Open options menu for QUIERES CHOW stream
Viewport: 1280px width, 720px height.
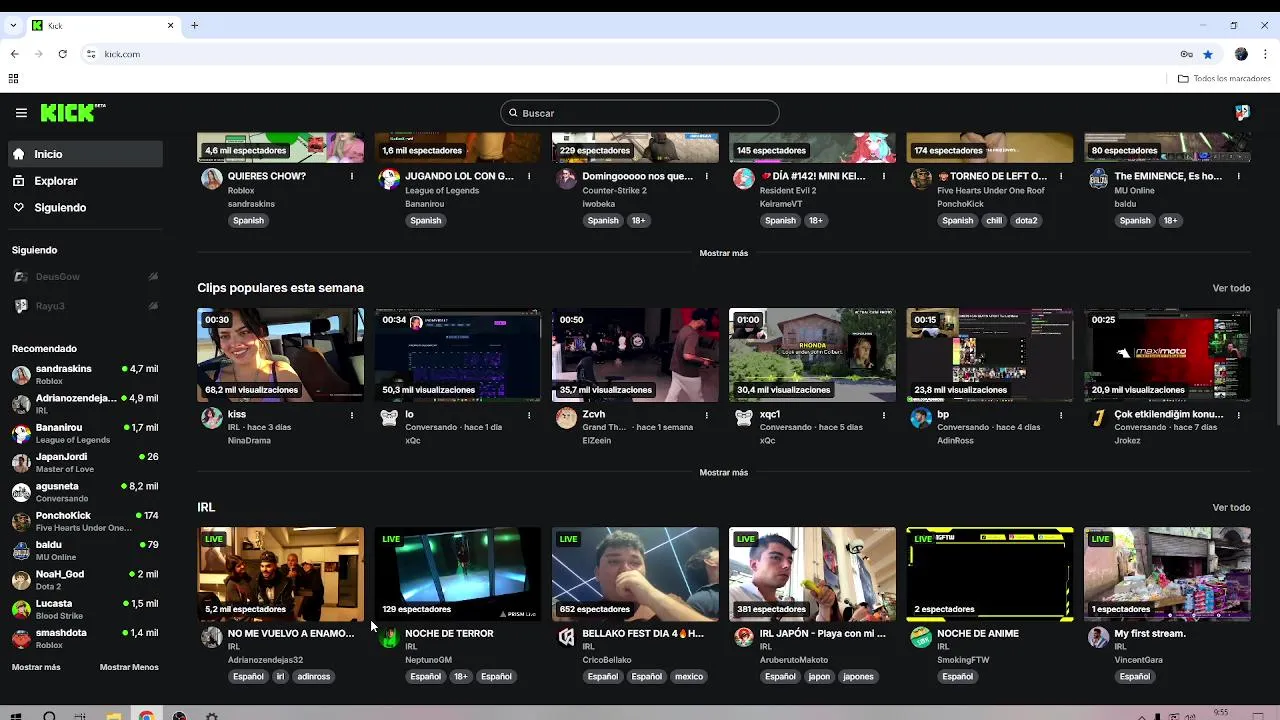tap(352, 176)
